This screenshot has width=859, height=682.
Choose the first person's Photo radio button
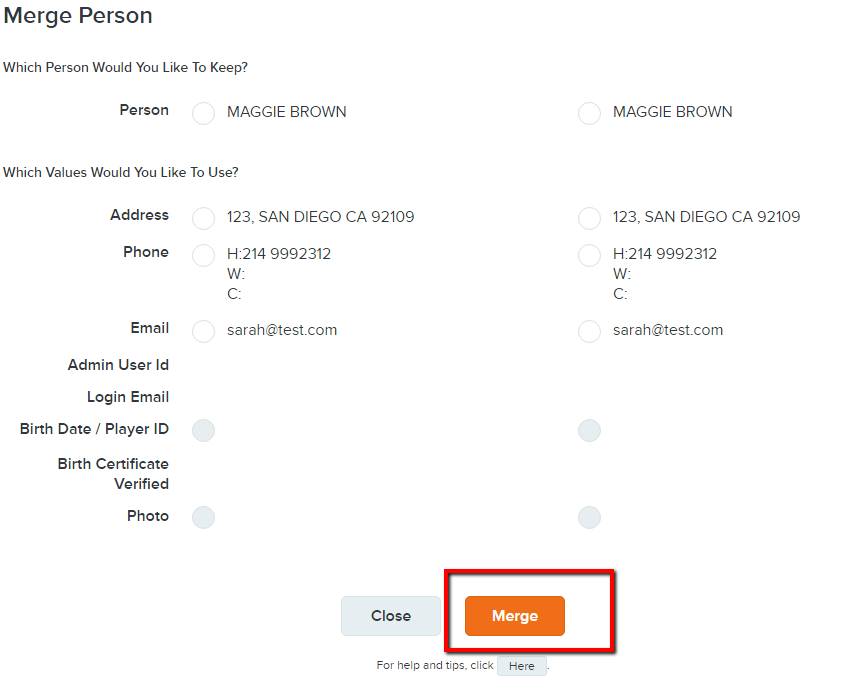[x=203, y=518]
